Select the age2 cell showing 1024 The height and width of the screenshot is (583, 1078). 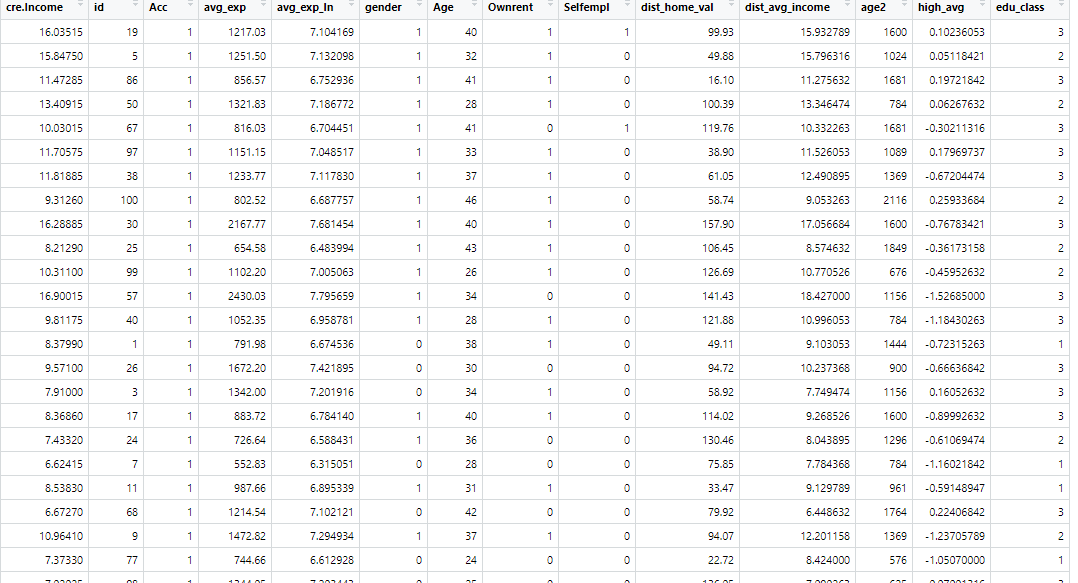pos(883,56)
